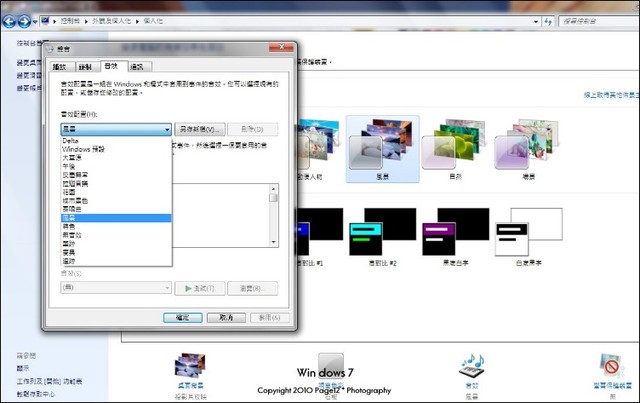
Task: Click up arrow of program events scrollbar
Action: tap(273, 188)
